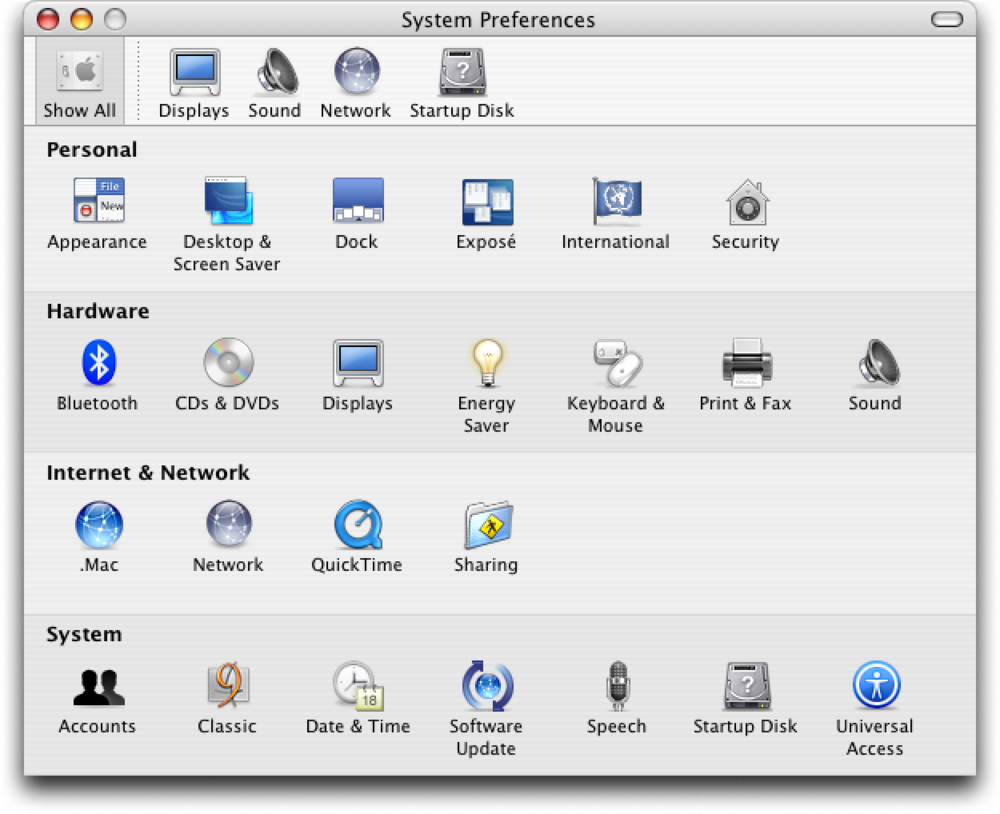Screen dimensions: 1000x814
Task: Open Network from the toolbar favorites
Action: pyautogui.click(x=356, y=83)
